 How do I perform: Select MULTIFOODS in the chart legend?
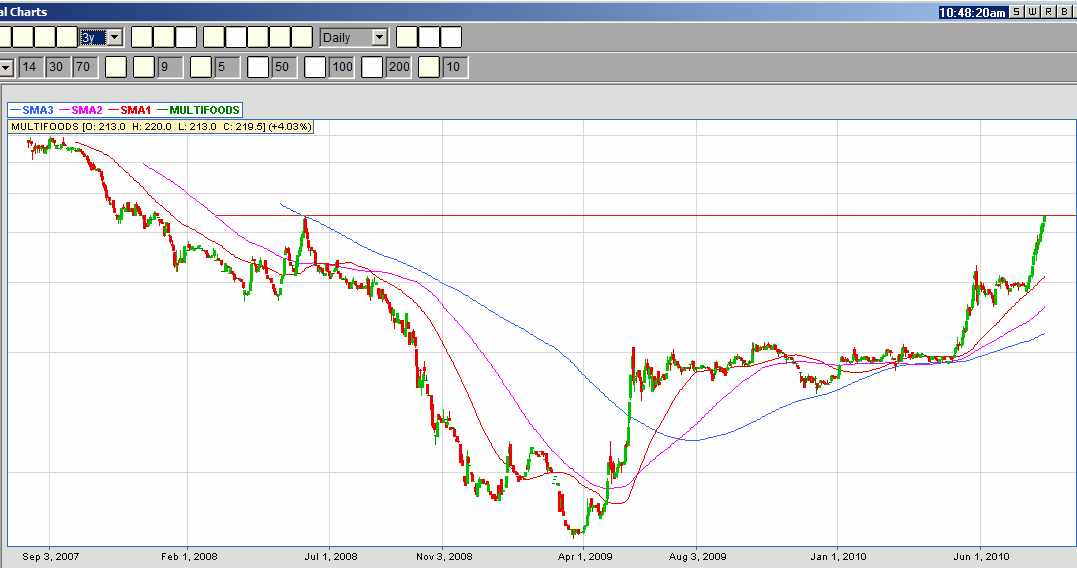point(204,109)
